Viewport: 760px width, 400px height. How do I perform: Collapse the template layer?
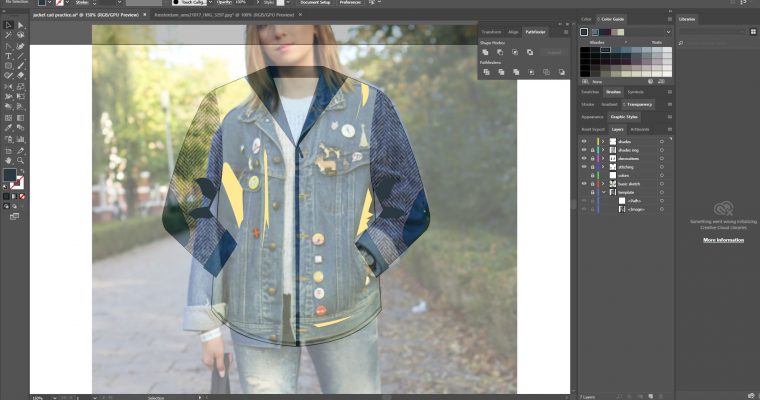pos(603,192)
